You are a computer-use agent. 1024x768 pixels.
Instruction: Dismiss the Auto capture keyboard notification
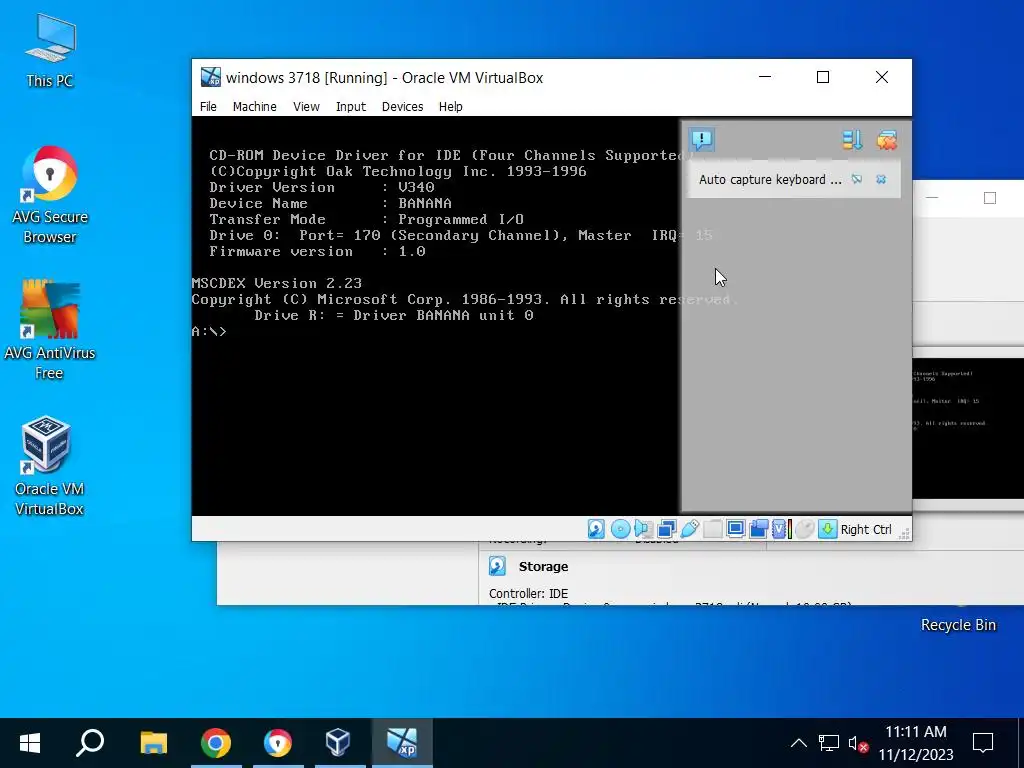coord(881,179)
